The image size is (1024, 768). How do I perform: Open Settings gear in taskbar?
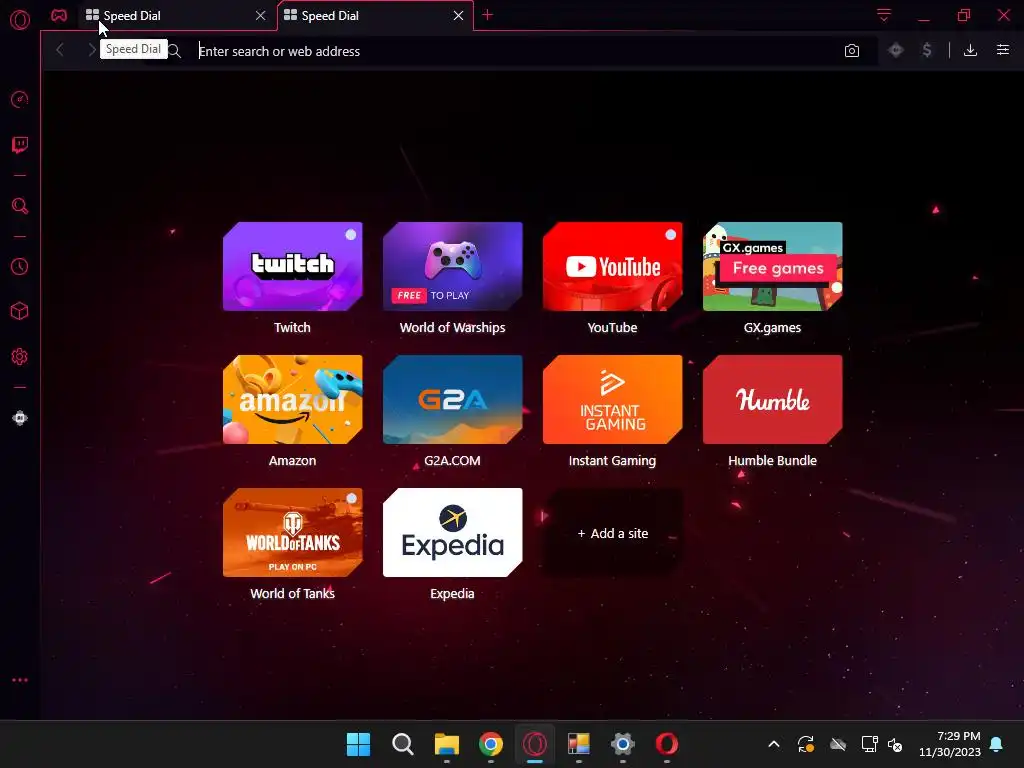click(623, 744)
